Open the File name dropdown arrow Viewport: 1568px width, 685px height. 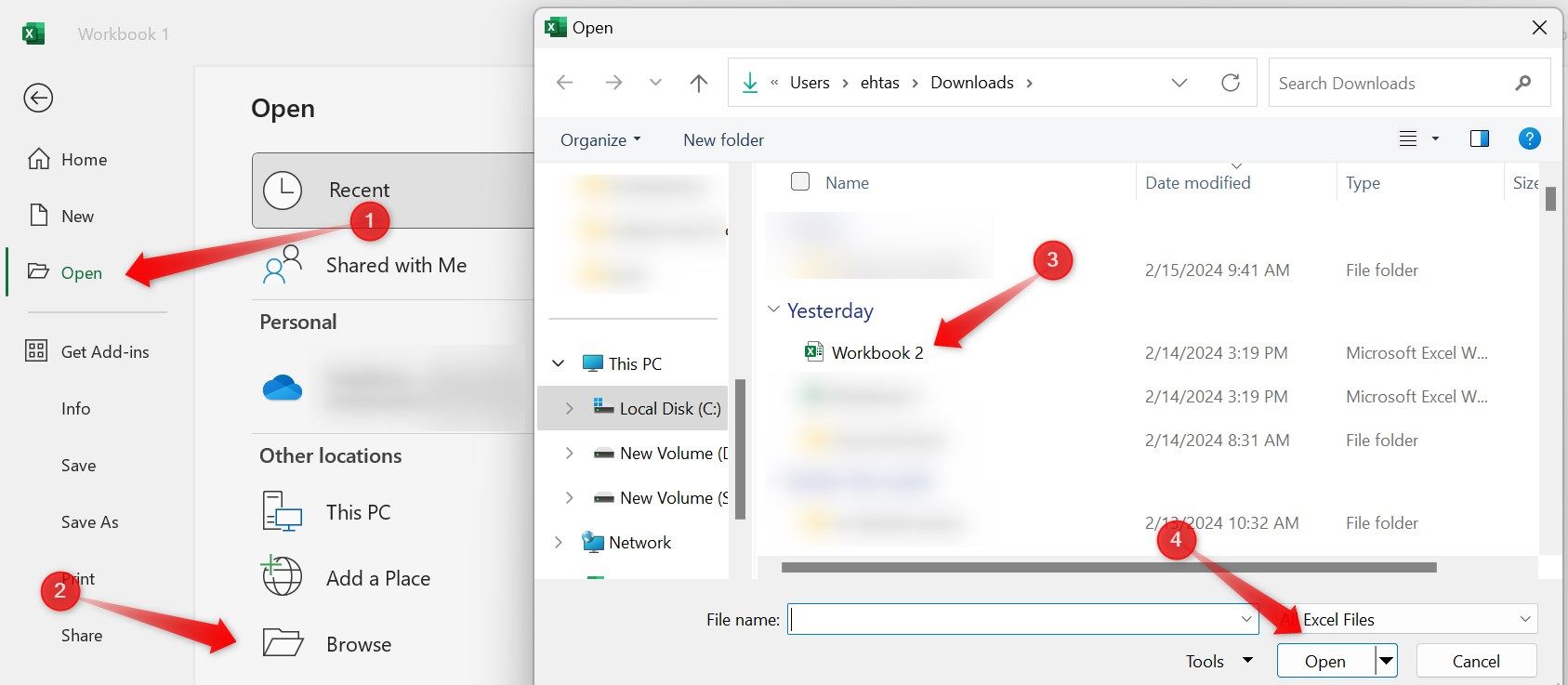coord(1246,619)
